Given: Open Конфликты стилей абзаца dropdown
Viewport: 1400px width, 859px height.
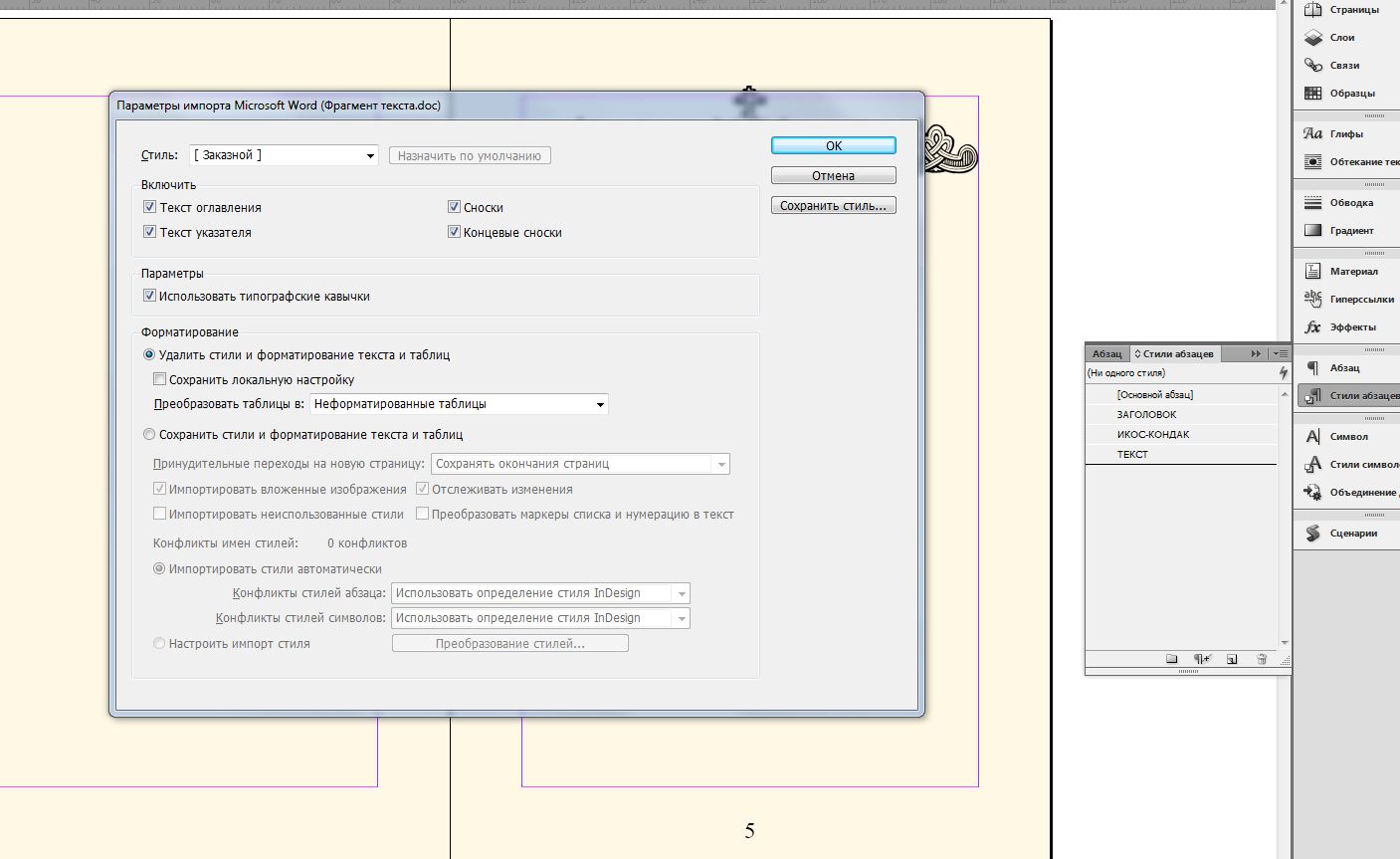Looking at the screenshot, I should coord(540,593).
